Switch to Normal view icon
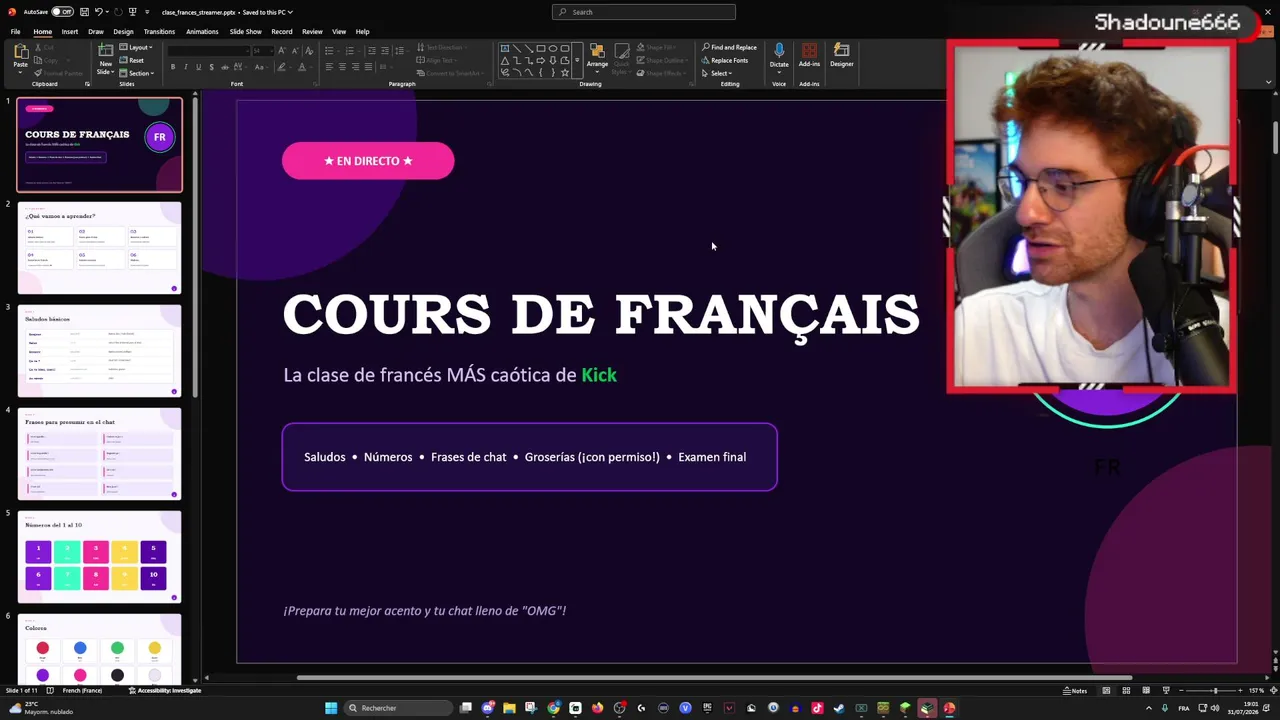The width and height of the screenshot is (1280, 720). pyautogui.click(x=1106, y=691)
